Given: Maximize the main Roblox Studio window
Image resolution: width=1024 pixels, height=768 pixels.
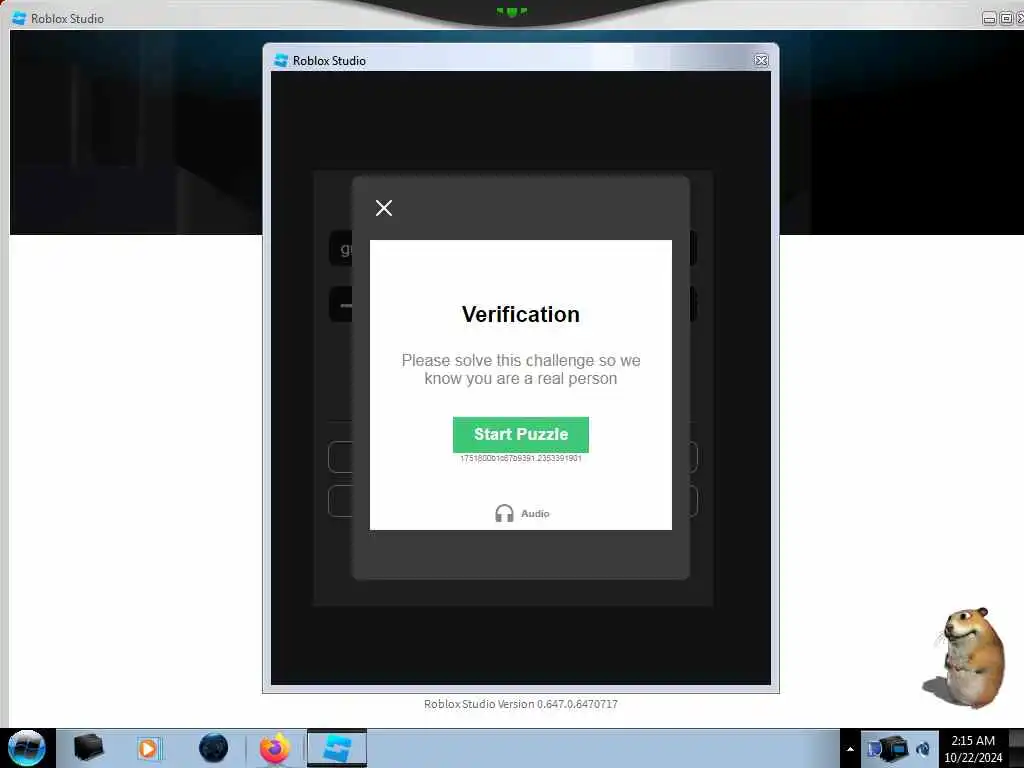Looking at the screenshot, I should tap(1006, 19).
